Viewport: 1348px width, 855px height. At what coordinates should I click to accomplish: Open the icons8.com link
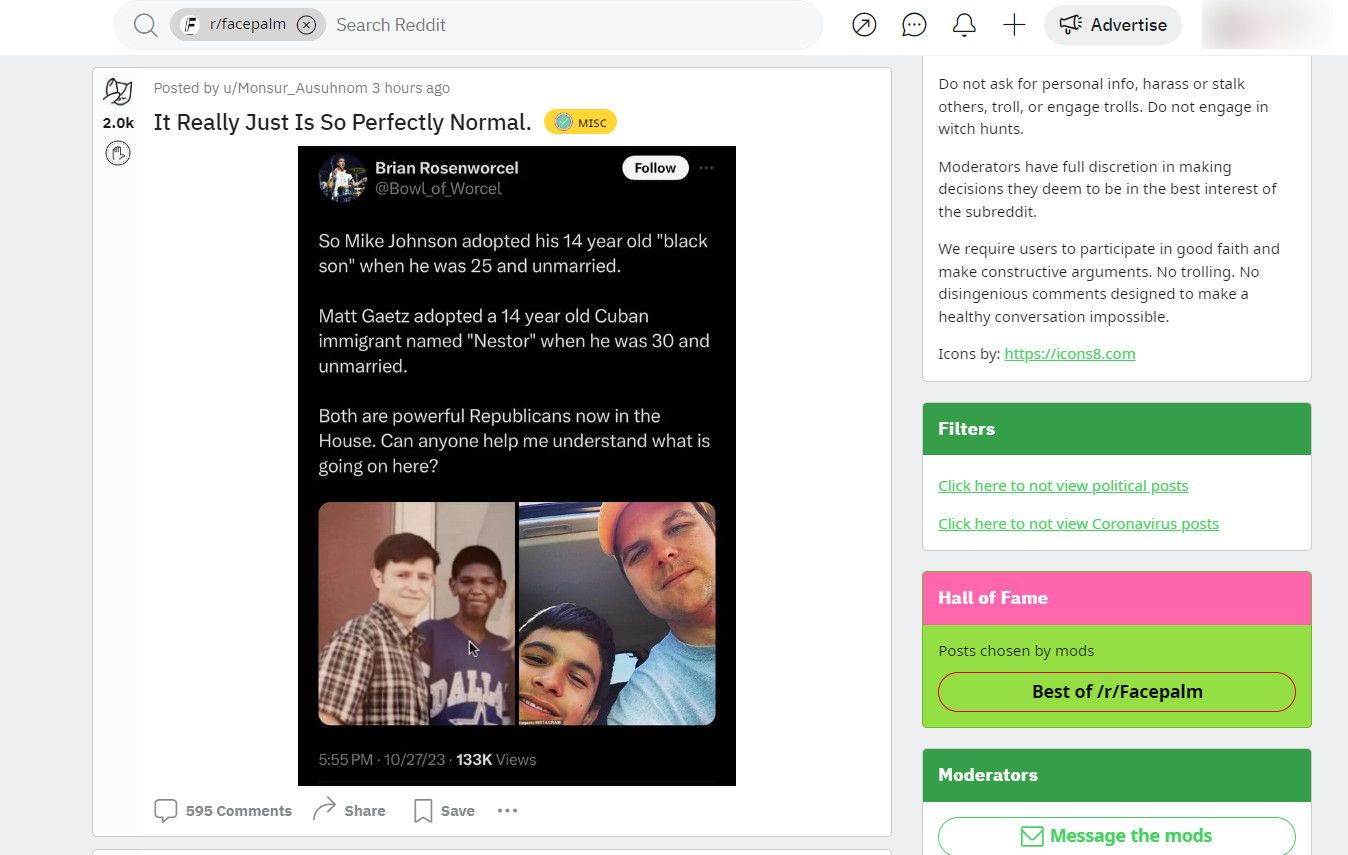coord(1069,353)
